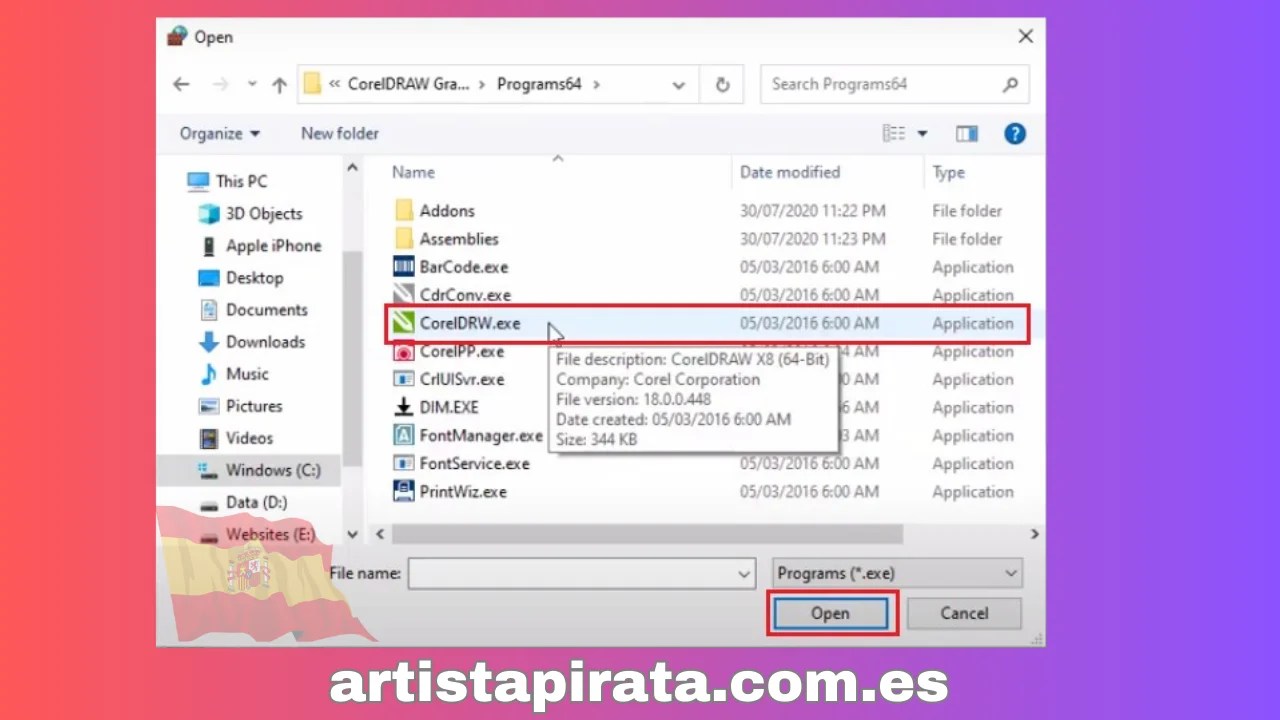The width and height of the screenshot is (1280, 720).
Task: Open recent locations dropdown arrow
Action: click(x=252, y=85)
